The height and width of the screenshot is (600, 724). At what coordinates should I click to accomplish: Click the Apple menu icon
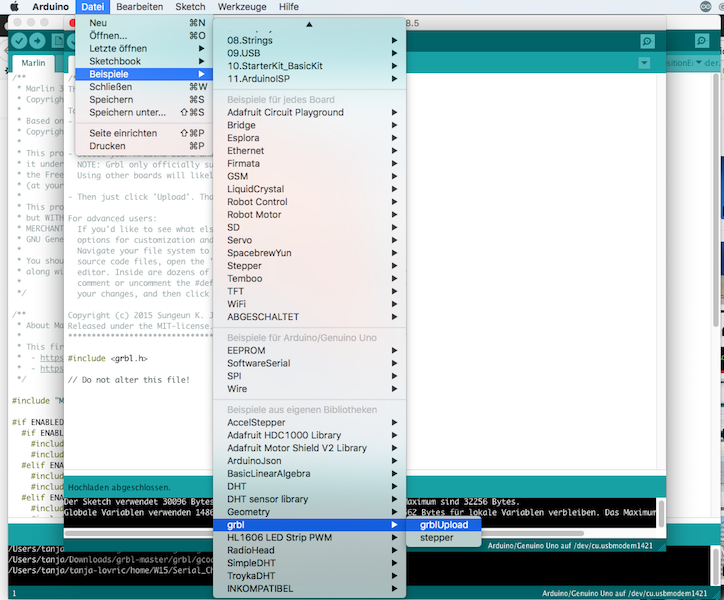14,6
